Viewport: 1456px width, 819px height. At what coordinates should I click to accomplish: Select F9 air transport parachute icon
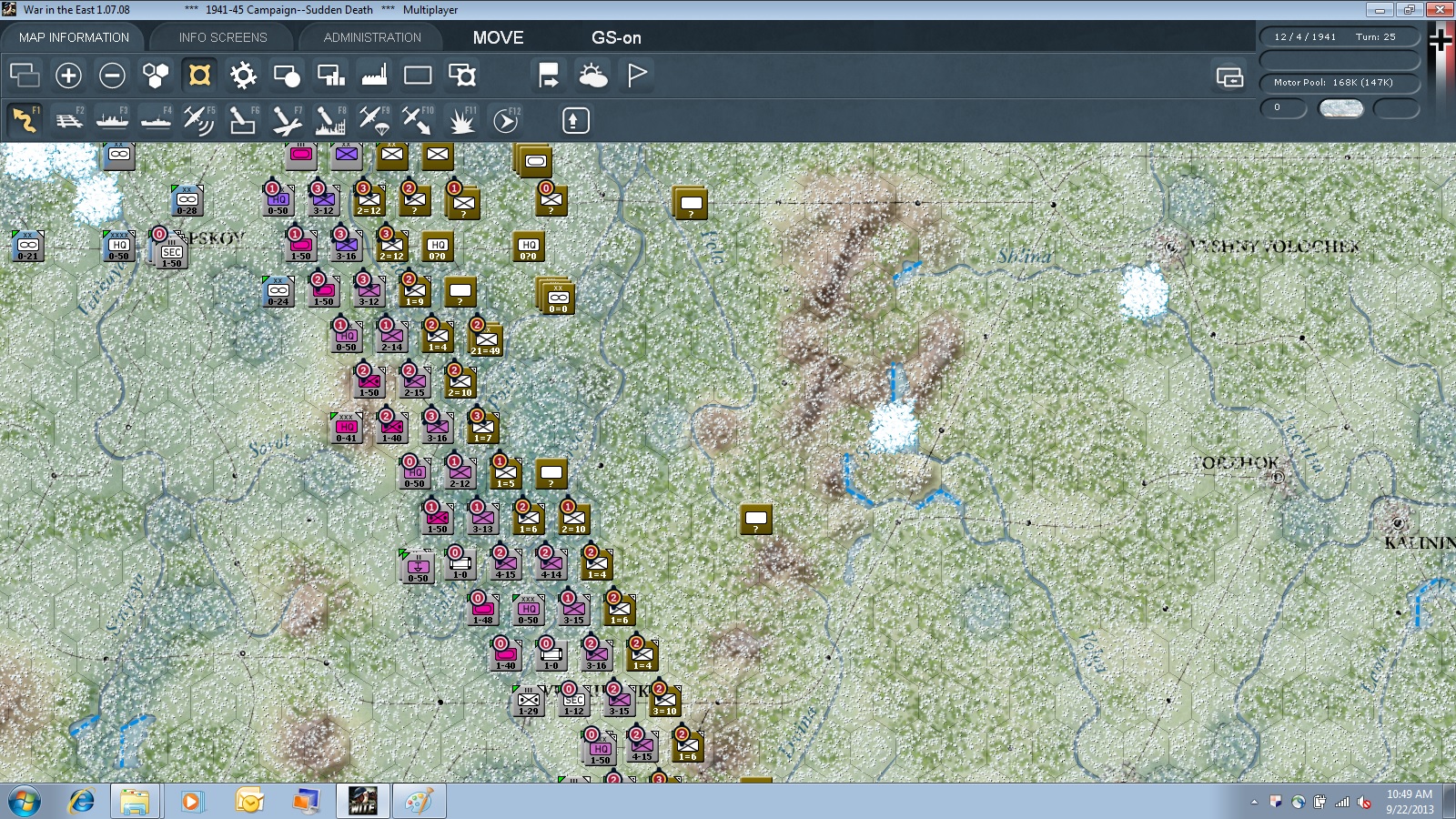pyautogui.click(x=374, y=120)
